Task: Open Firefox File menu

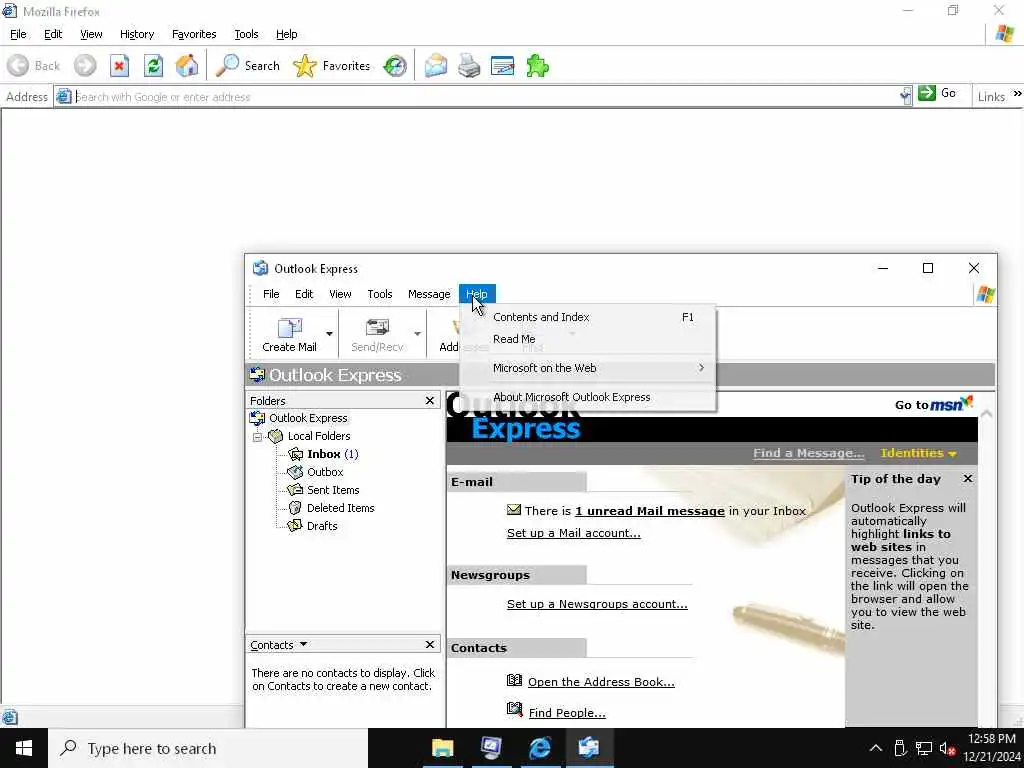Action: point(18,34)
